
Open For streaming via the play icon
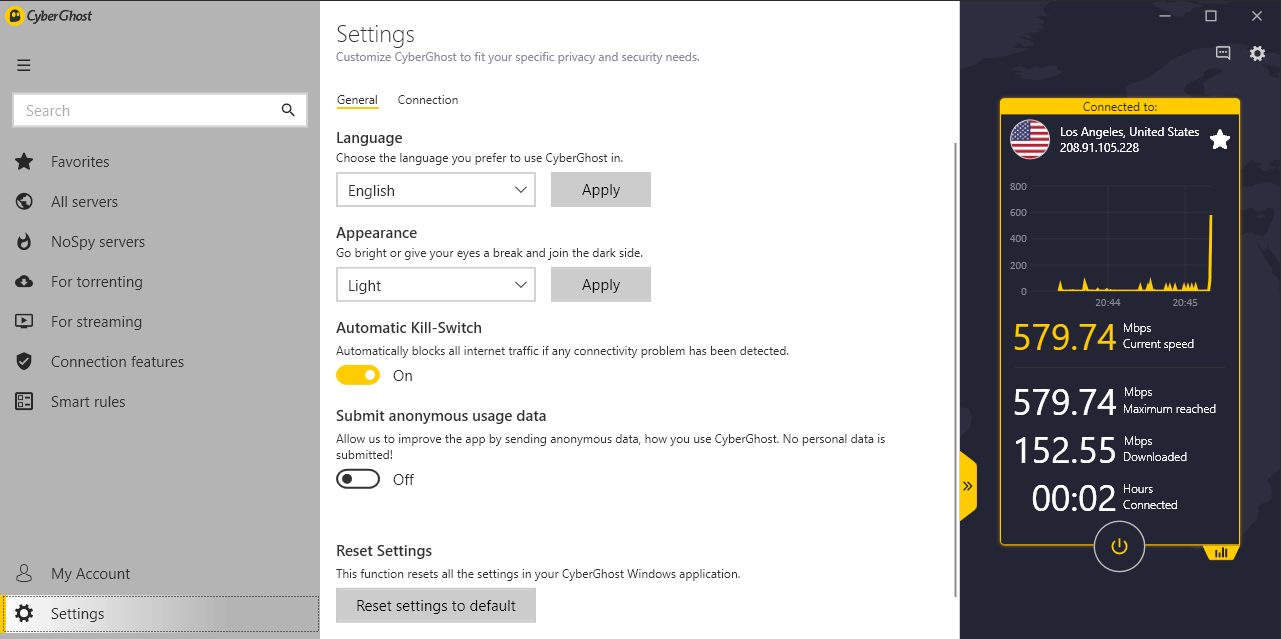click(25, 322)
